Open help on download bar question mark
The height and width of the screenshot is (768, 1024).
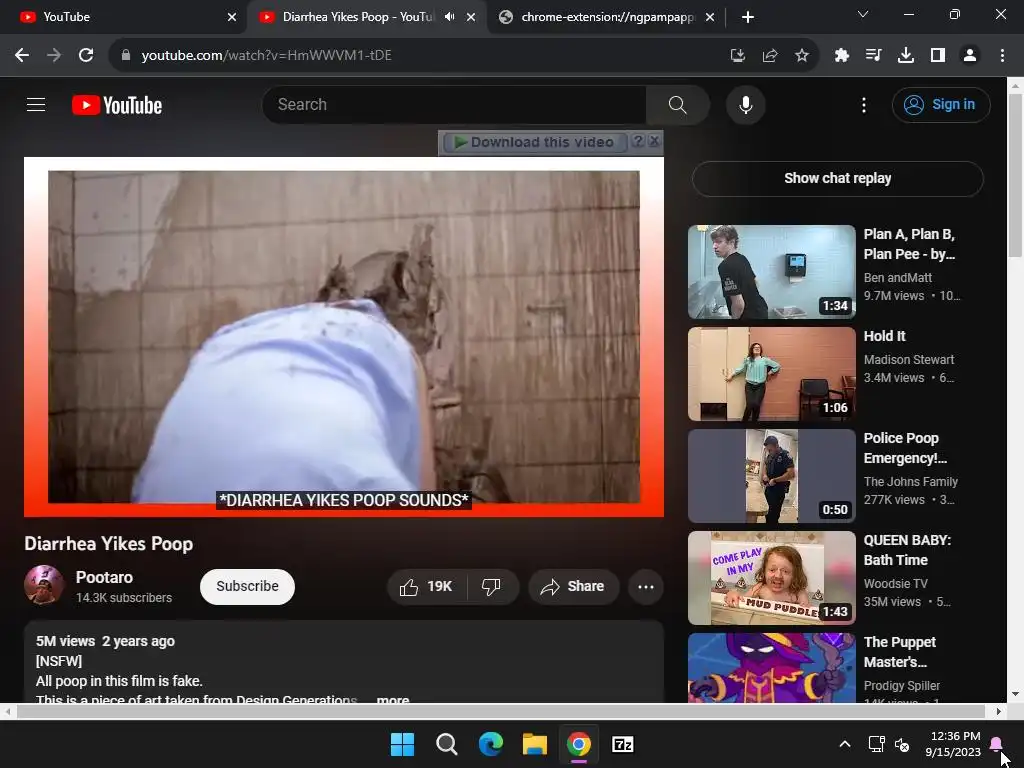638,141
